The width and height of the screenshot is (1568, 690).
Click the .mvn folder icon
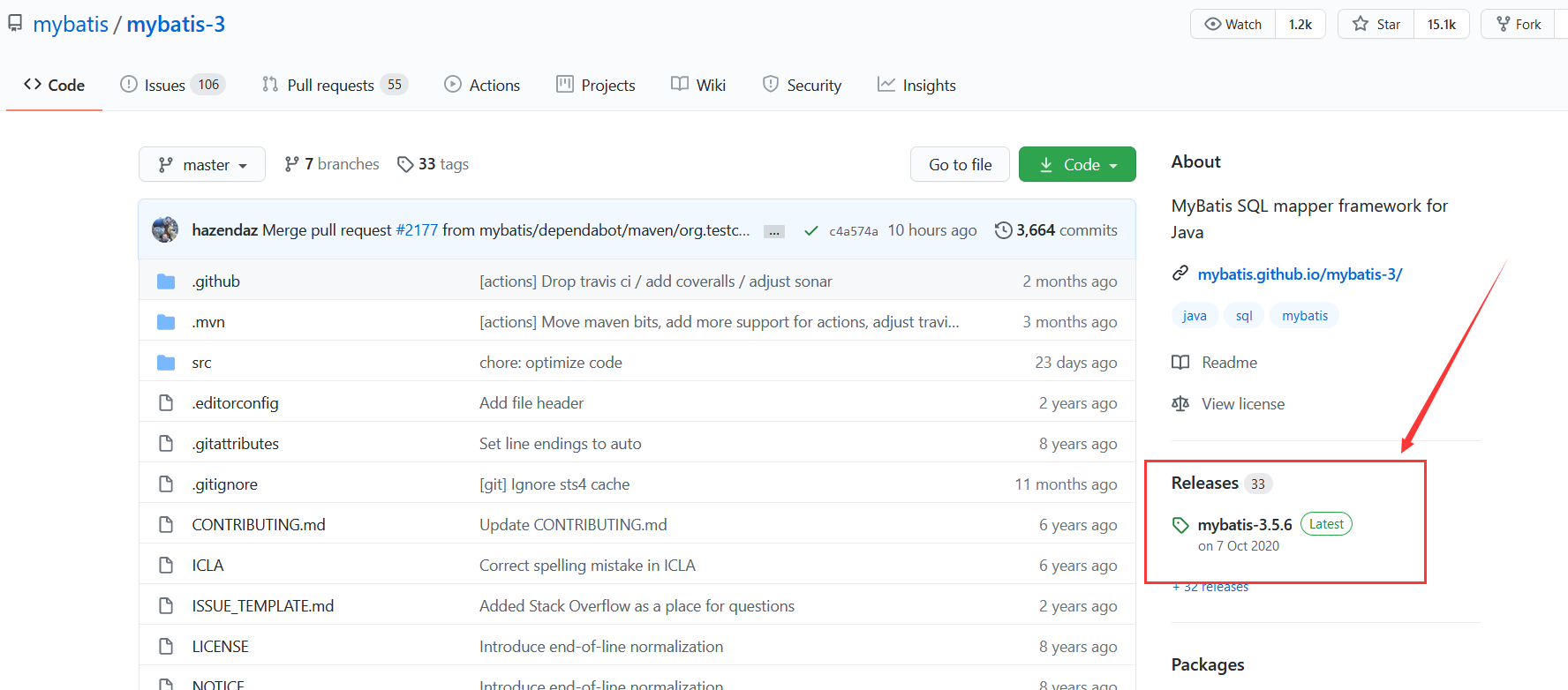pos(166,322)
